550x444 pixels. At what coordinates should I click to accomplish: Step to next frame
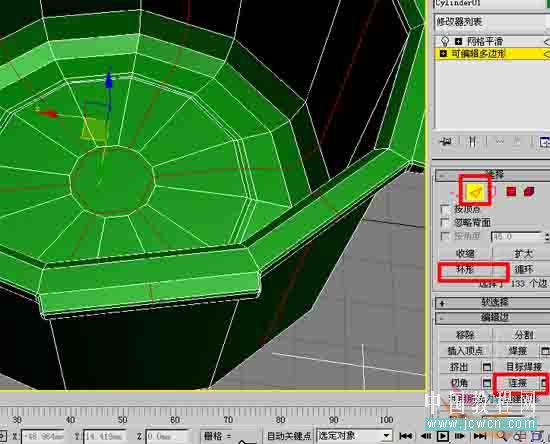point(460,436)
